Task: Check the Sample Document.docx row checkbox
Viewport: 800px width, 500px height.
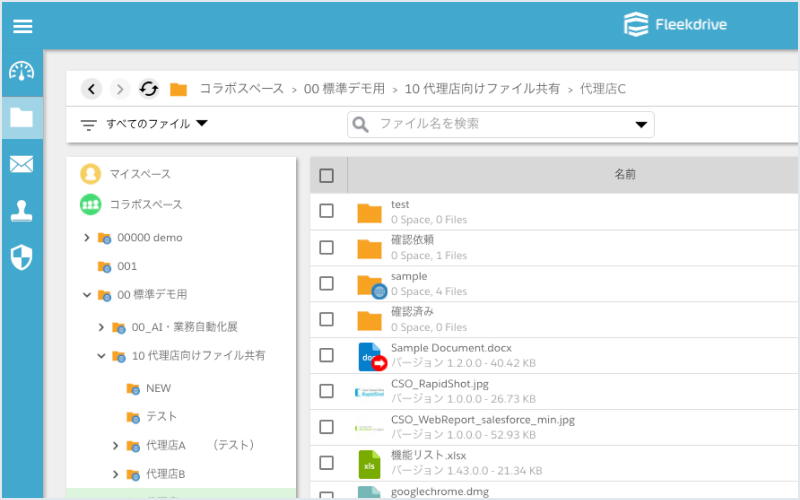Action: point(327,355)
